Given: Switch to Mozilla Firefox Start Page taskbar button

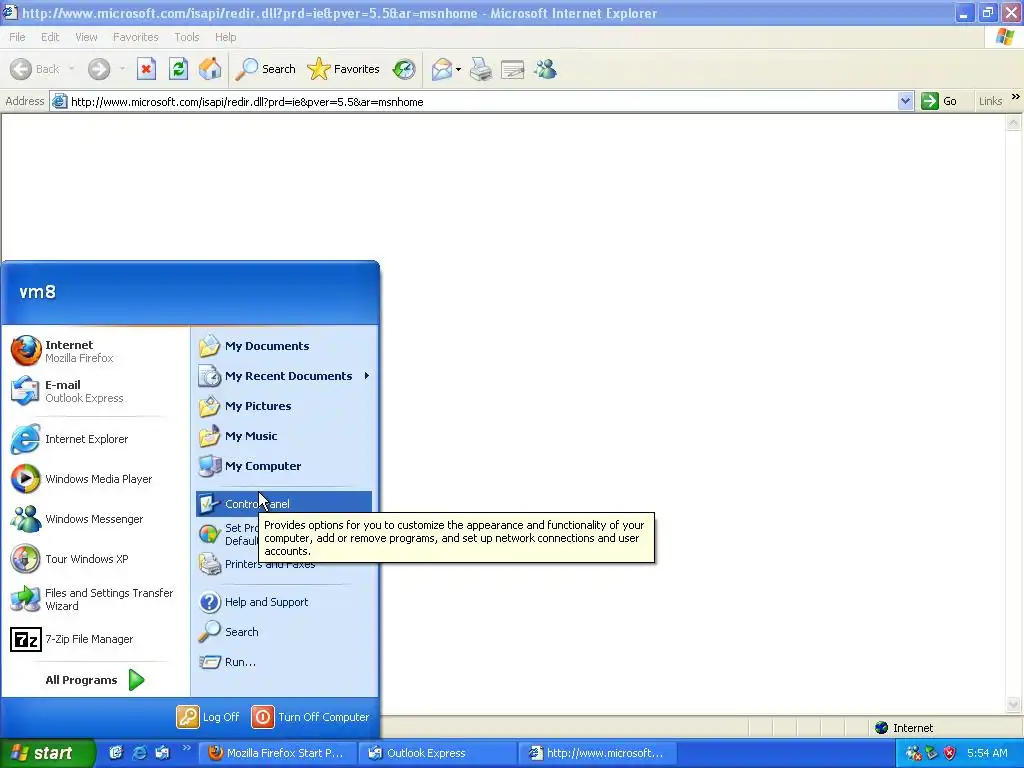Looking at the screenshot, I should (x=277, y=753).
